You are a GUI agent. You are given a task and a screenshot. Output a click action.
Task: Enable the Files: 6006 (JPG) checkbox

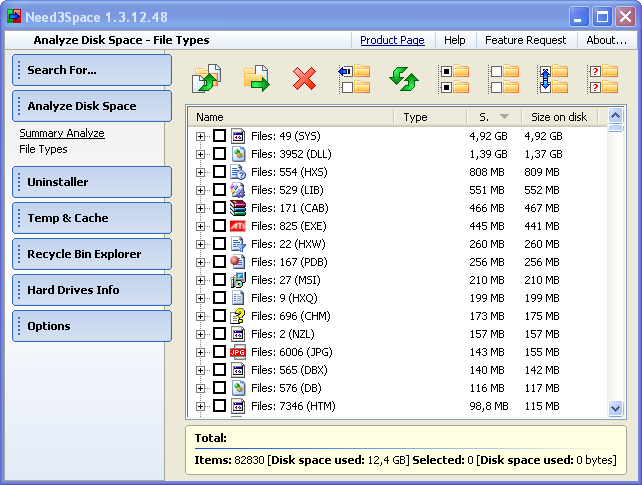pos(219,352)
